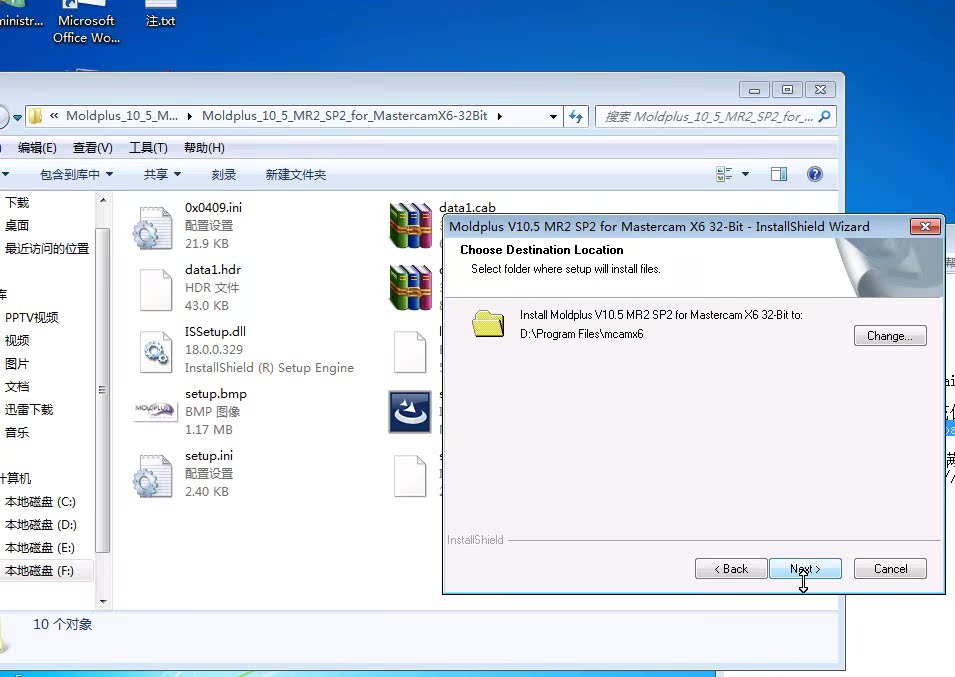Click the 刻录 toolbar button
The height and width of the screenshot is (677, 955).
[x=224, y=175]
